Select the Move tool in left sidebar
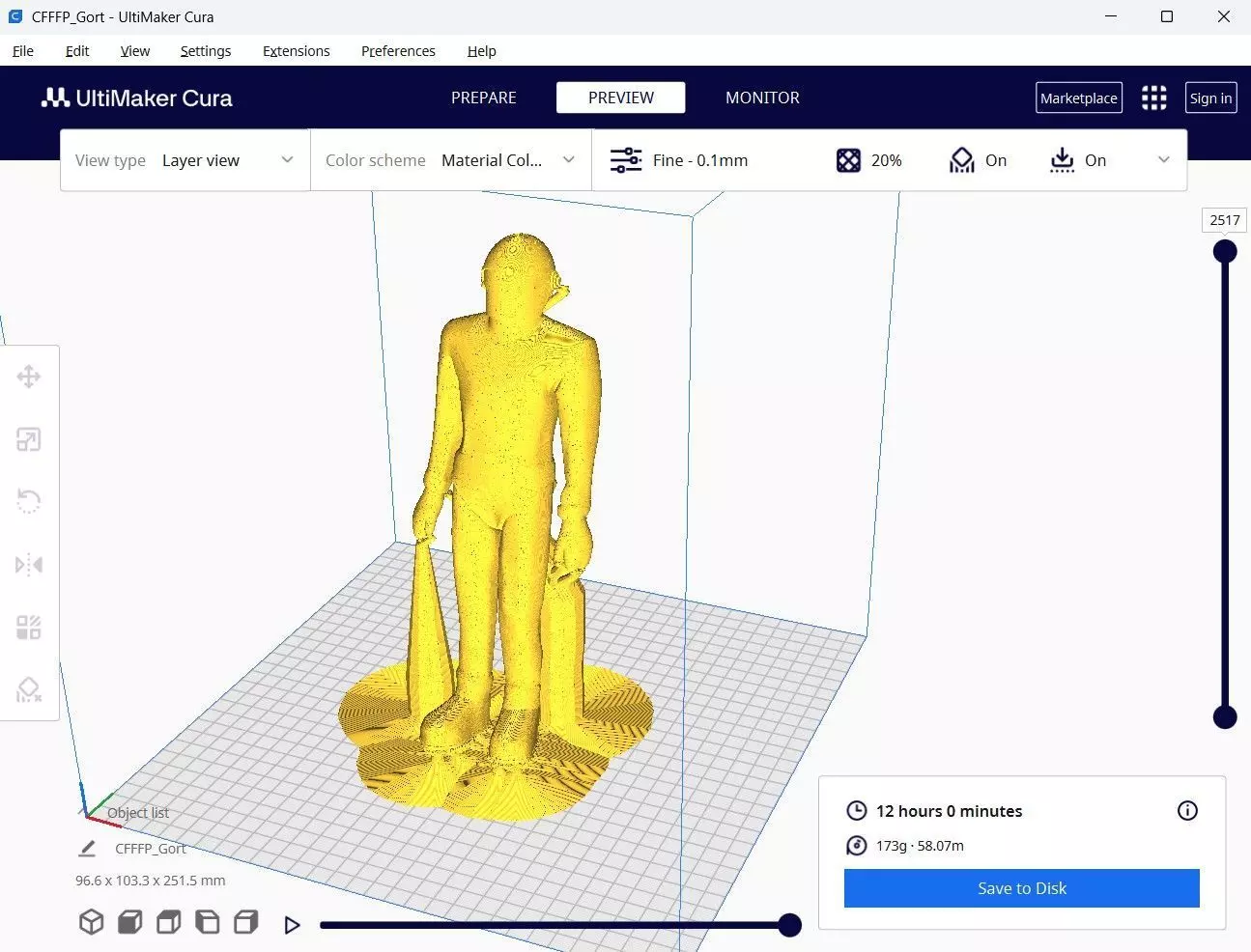Image resolution: width=1251 pixels, height=952 pixels. (x=29, y=377)
